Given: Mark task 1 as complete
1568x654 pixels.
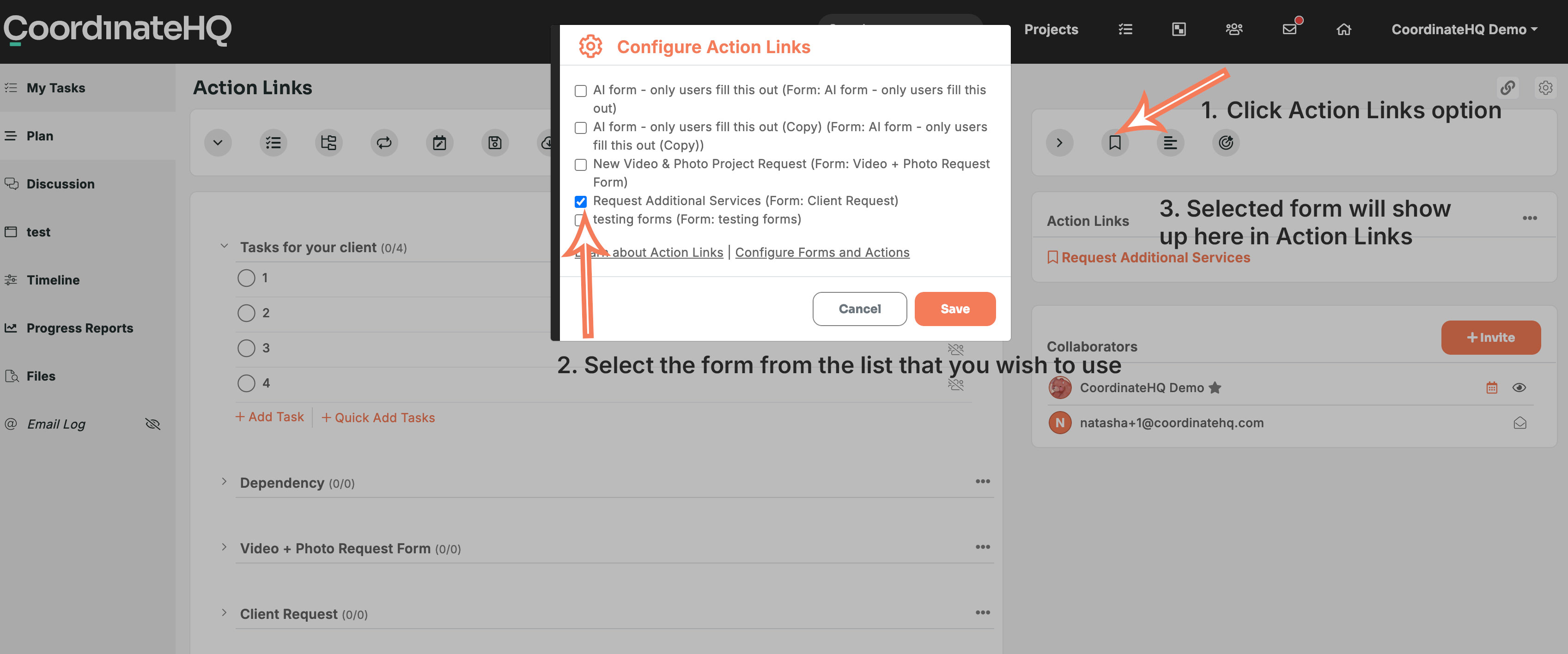Looking at the screenshot, I should coord(246,278).
